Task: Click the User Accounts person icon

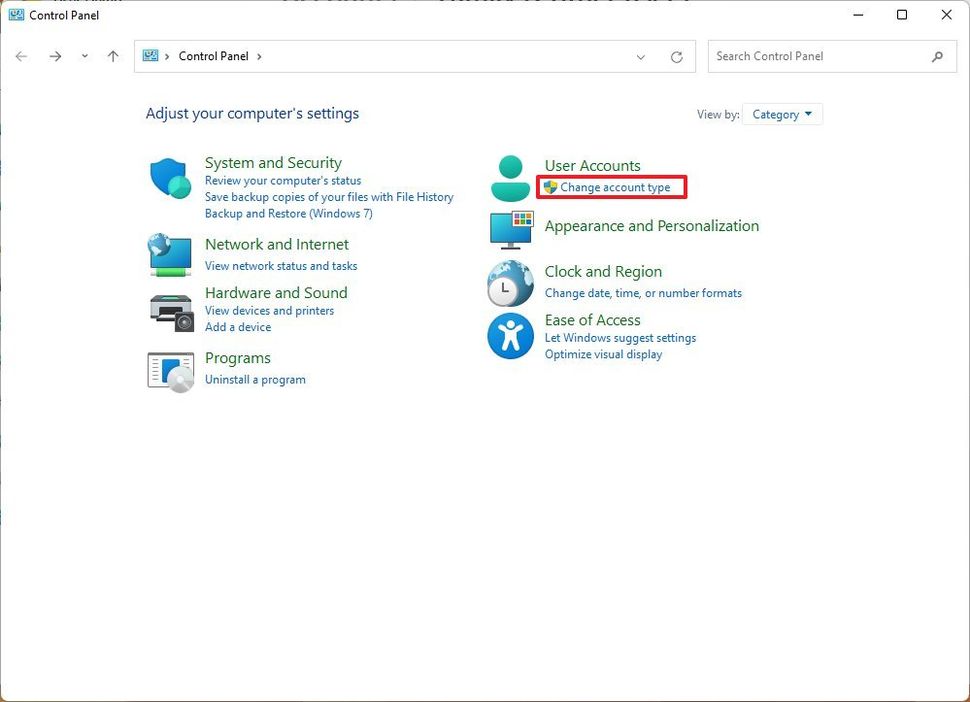Action: click(510, 177)
